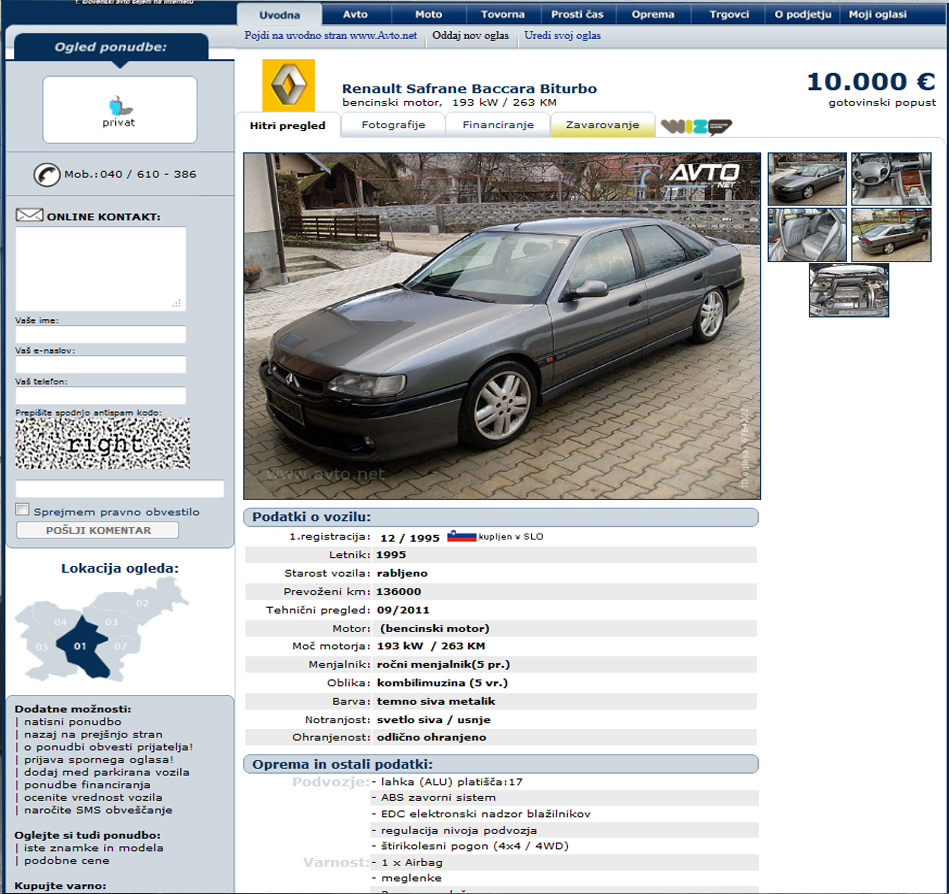Open the Moto menu tab
The width and height of the screenshot is (949, 894).
pyautogui.click(x=429, y=15)
